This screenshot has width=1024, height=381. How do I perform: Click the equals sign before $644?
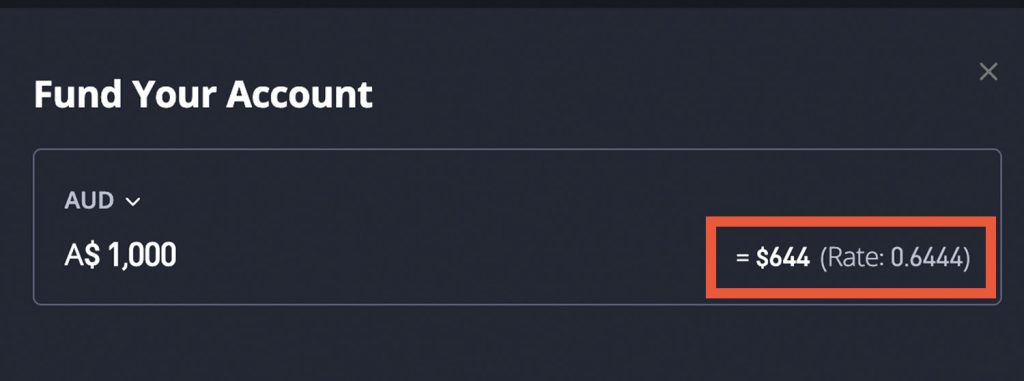pos(742,259)
